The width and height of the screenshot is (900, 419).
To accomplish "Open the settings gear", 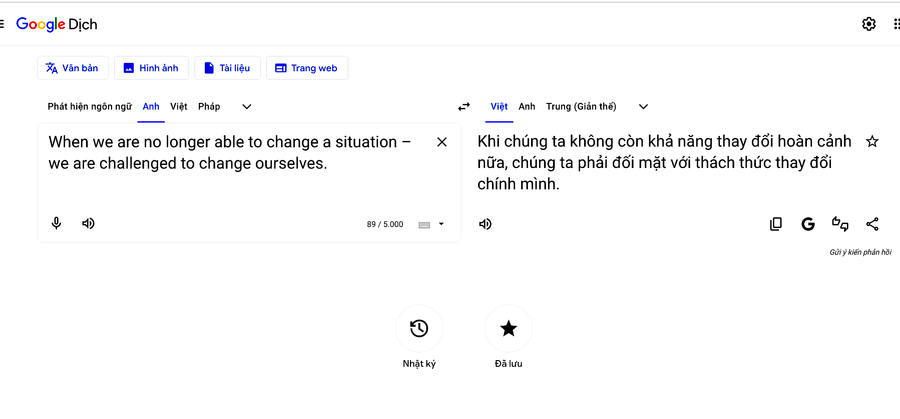I will pos(868,24).
